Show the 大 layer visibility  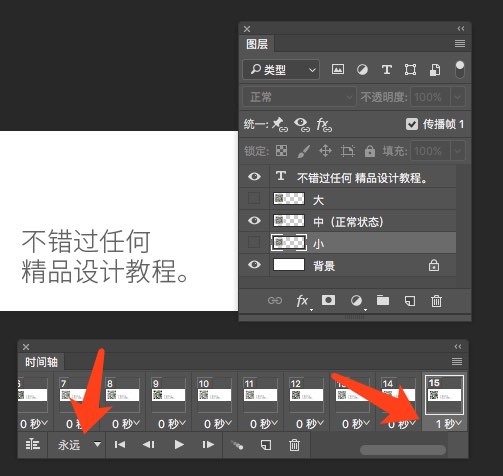tap(254, 199)
